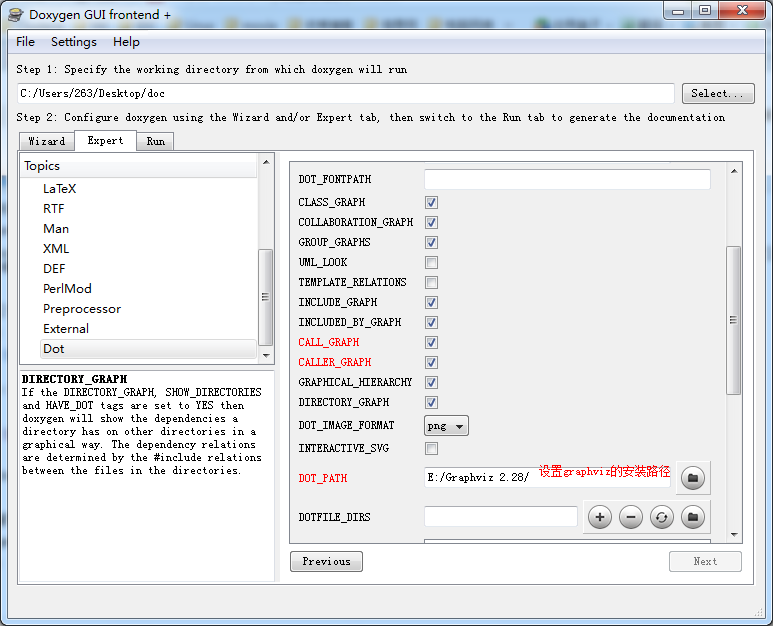Browse for DOT_PATH folder icon
The image size is (773, 626).
(x=693, y=478)
